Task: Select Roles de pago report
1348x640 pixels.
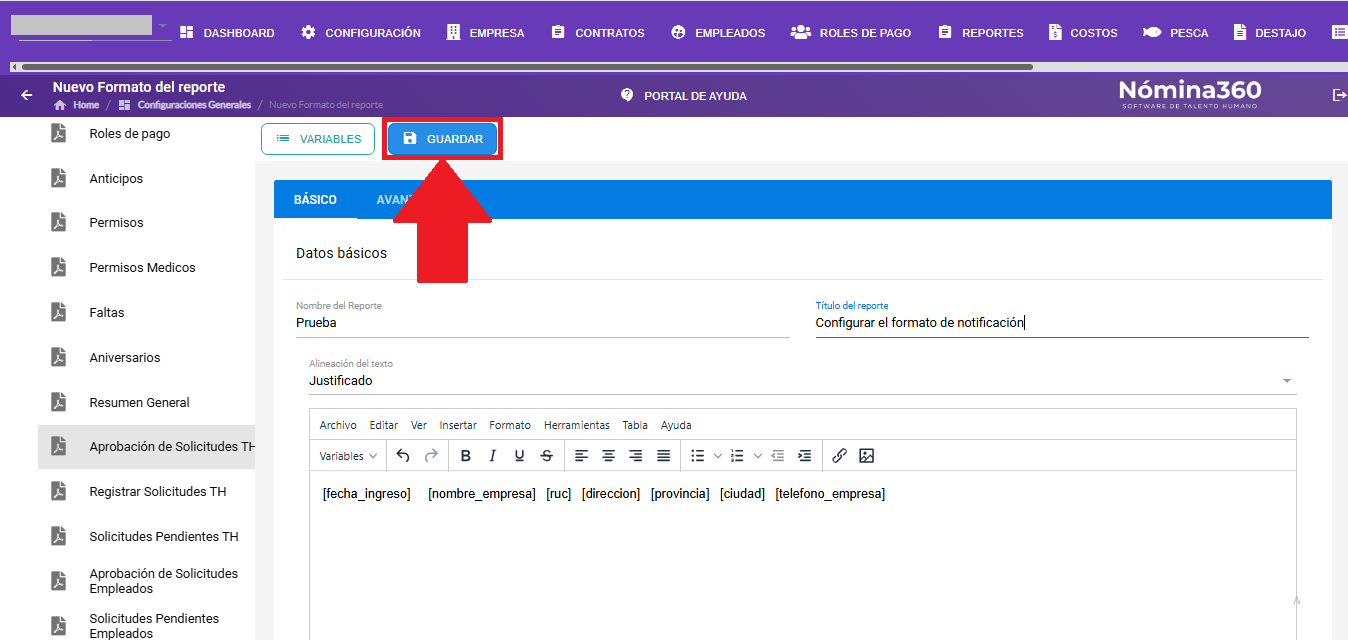Action: point(146,134)
